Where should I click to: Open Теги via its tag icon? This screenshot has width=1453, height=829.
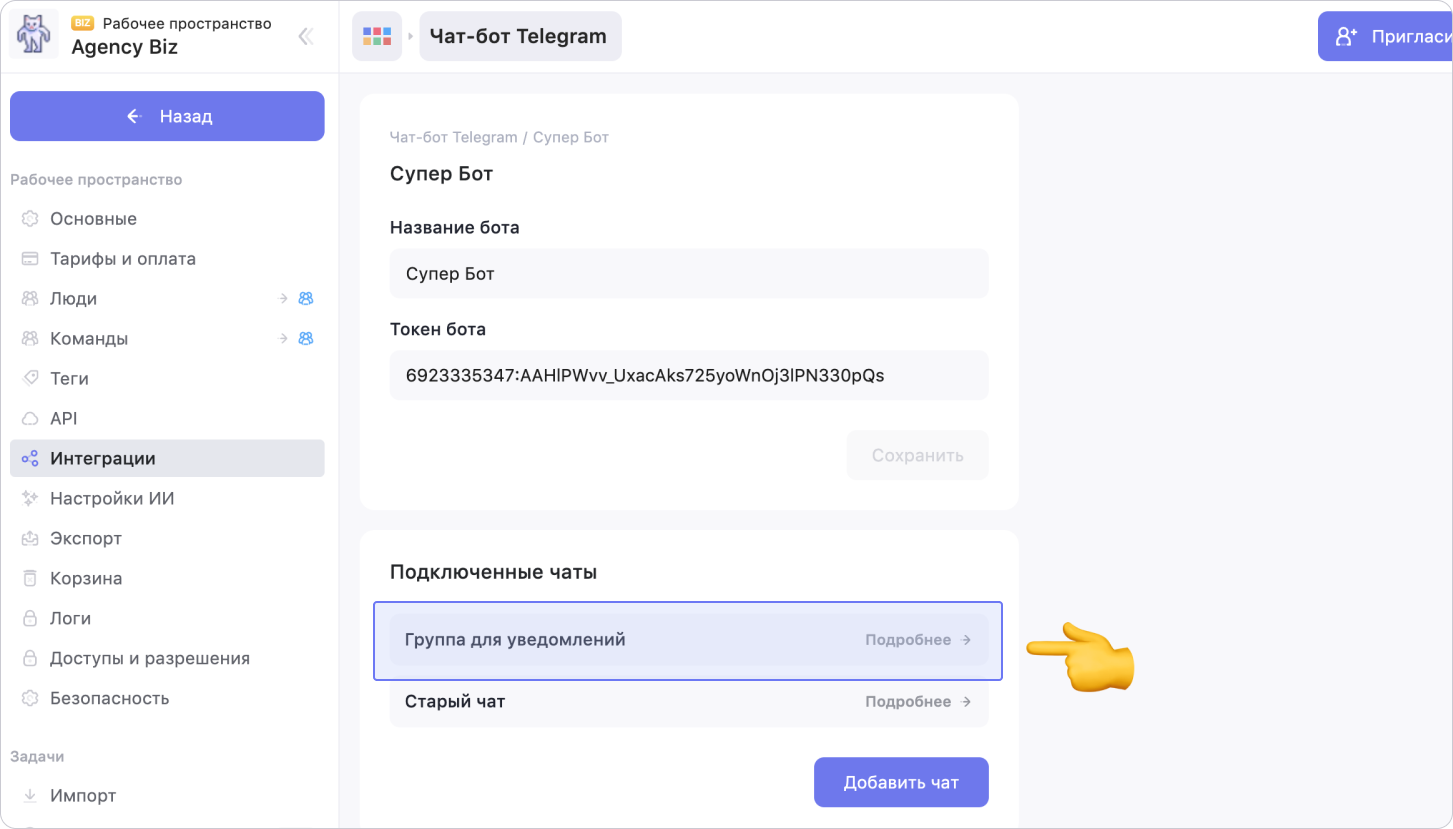30,379
